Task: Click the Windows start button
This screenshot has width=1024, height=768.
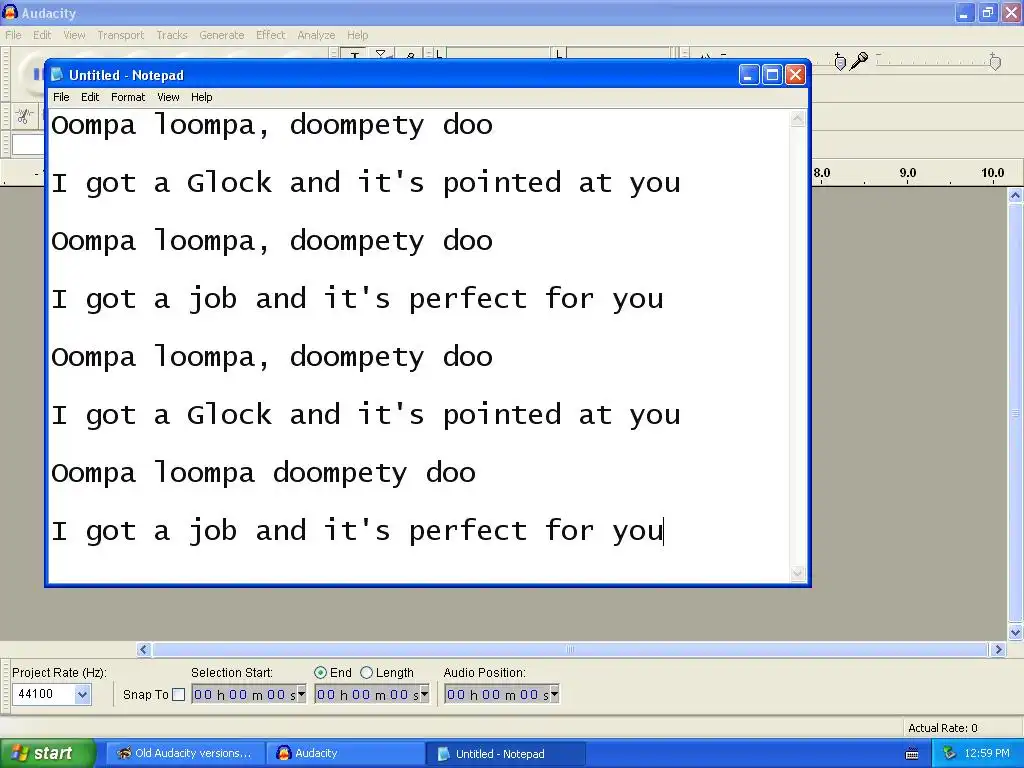Action: pyautogui.click(x=47, y=754)
